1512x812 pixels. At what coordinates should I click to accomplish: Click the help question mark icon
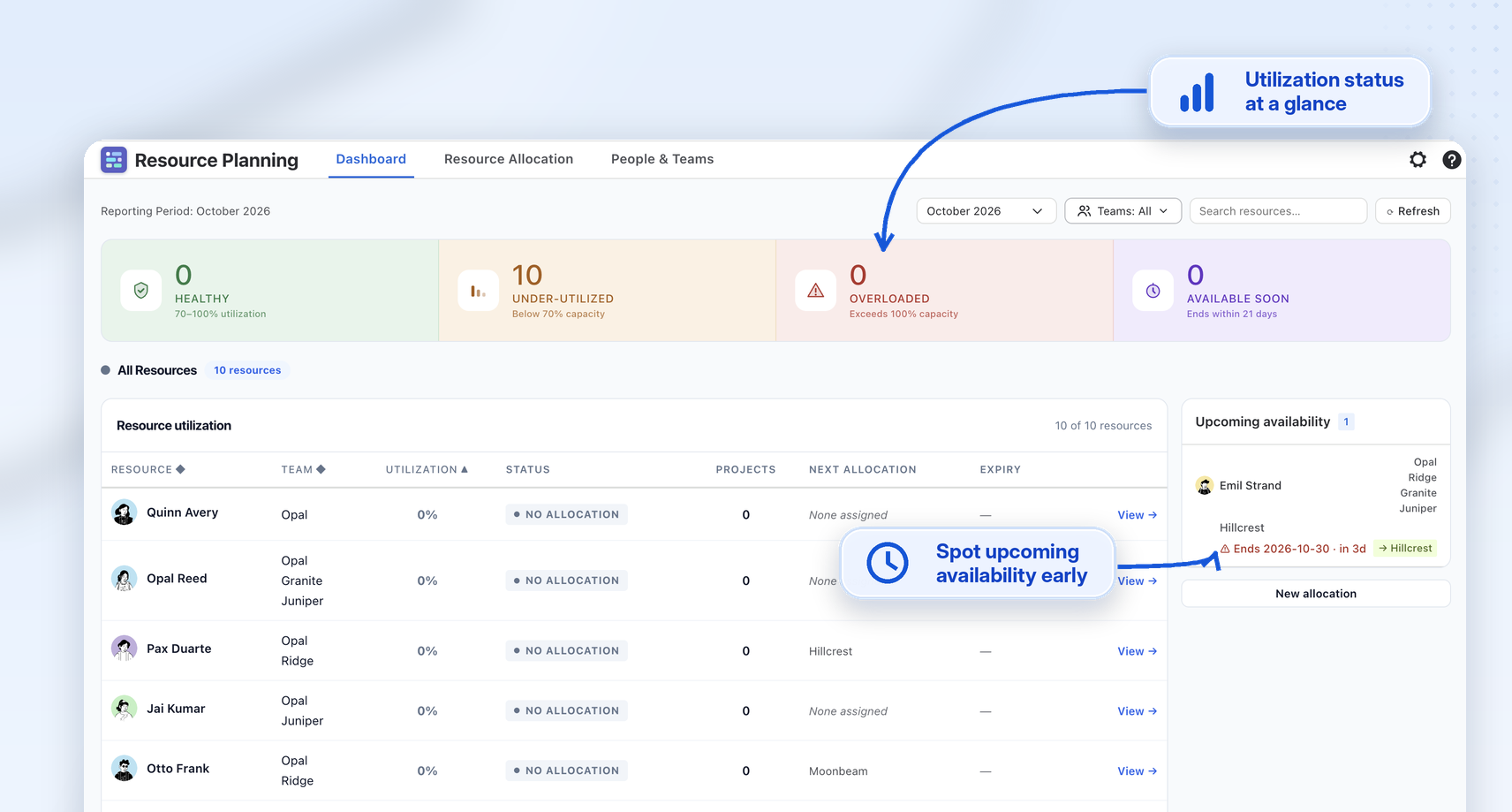point(1451,160)
